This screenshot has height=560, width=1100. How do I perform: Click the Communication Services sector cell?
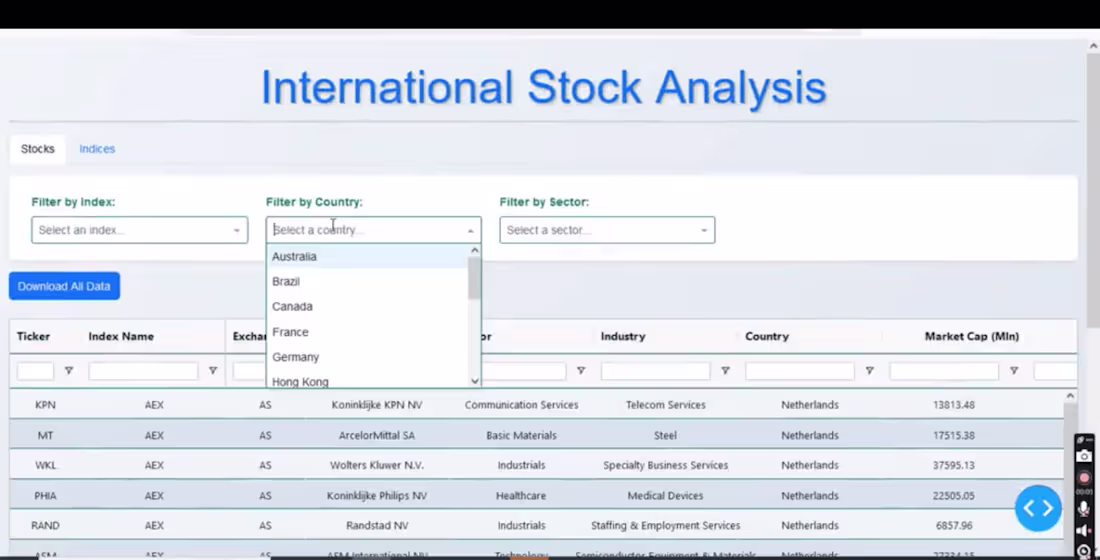[x=521, y=405]
